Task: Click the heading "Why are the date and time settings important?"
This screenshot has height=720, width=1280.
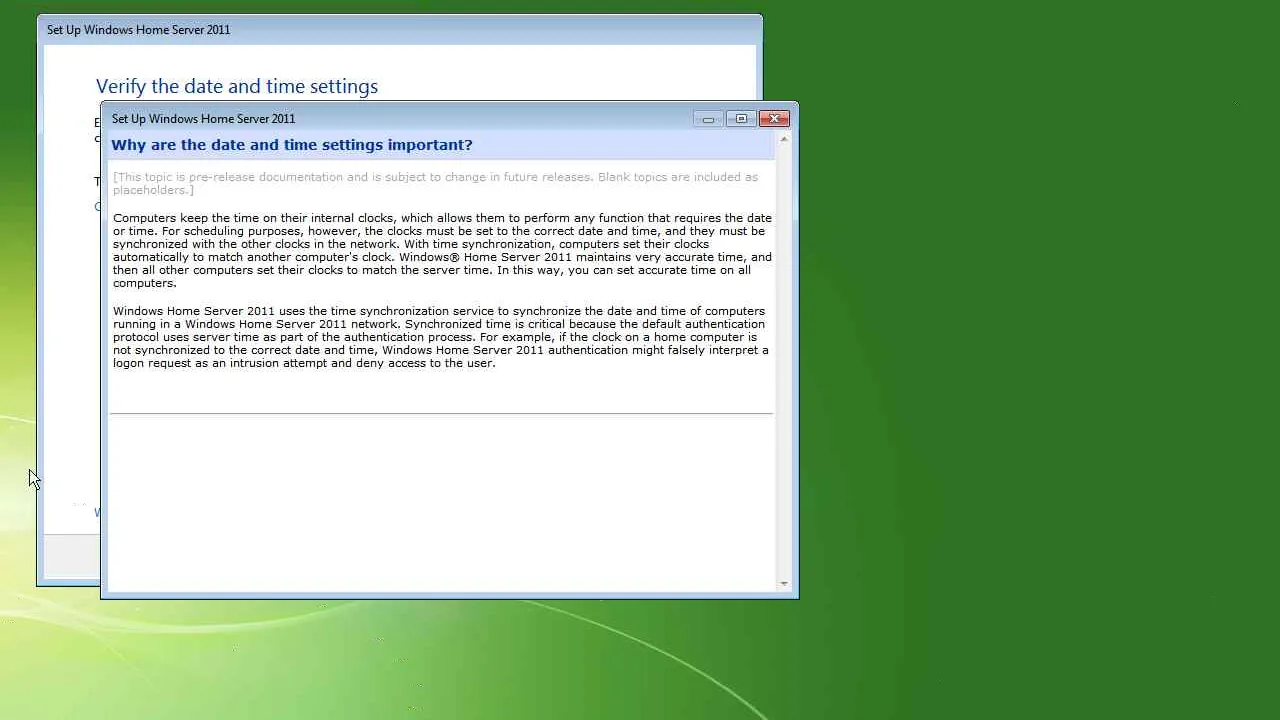Action: pos(292,145)
